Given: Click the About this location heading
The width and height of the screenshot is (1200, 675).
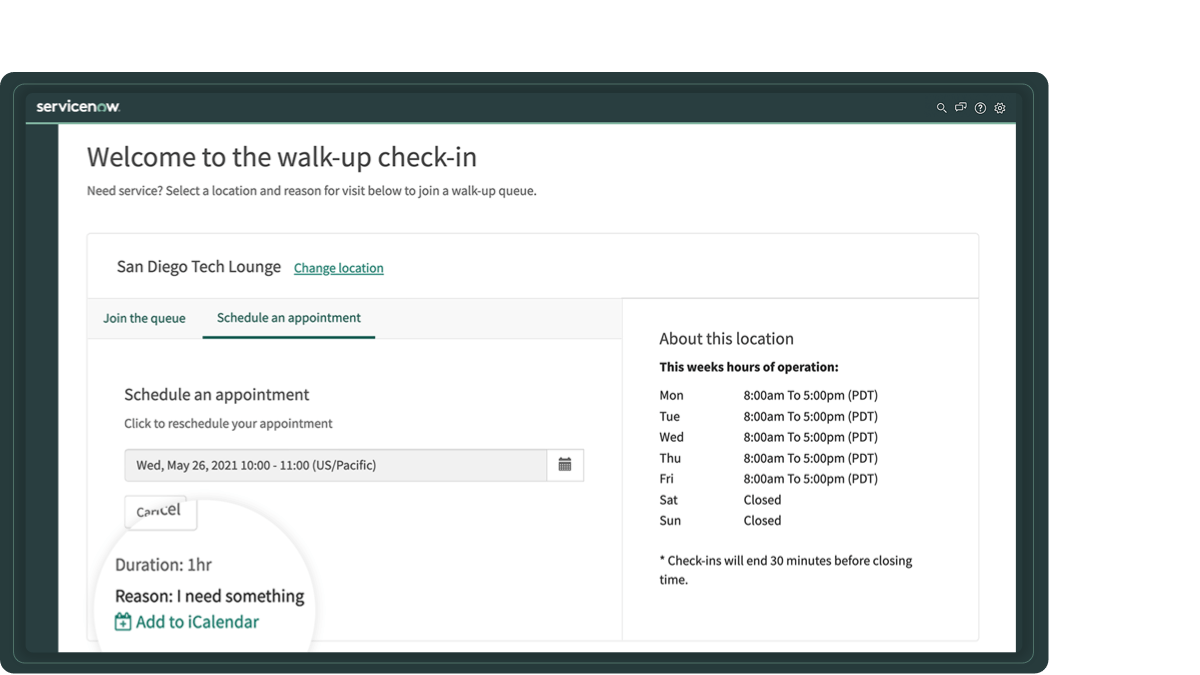Looking at the screenshot, I should 726,338.
